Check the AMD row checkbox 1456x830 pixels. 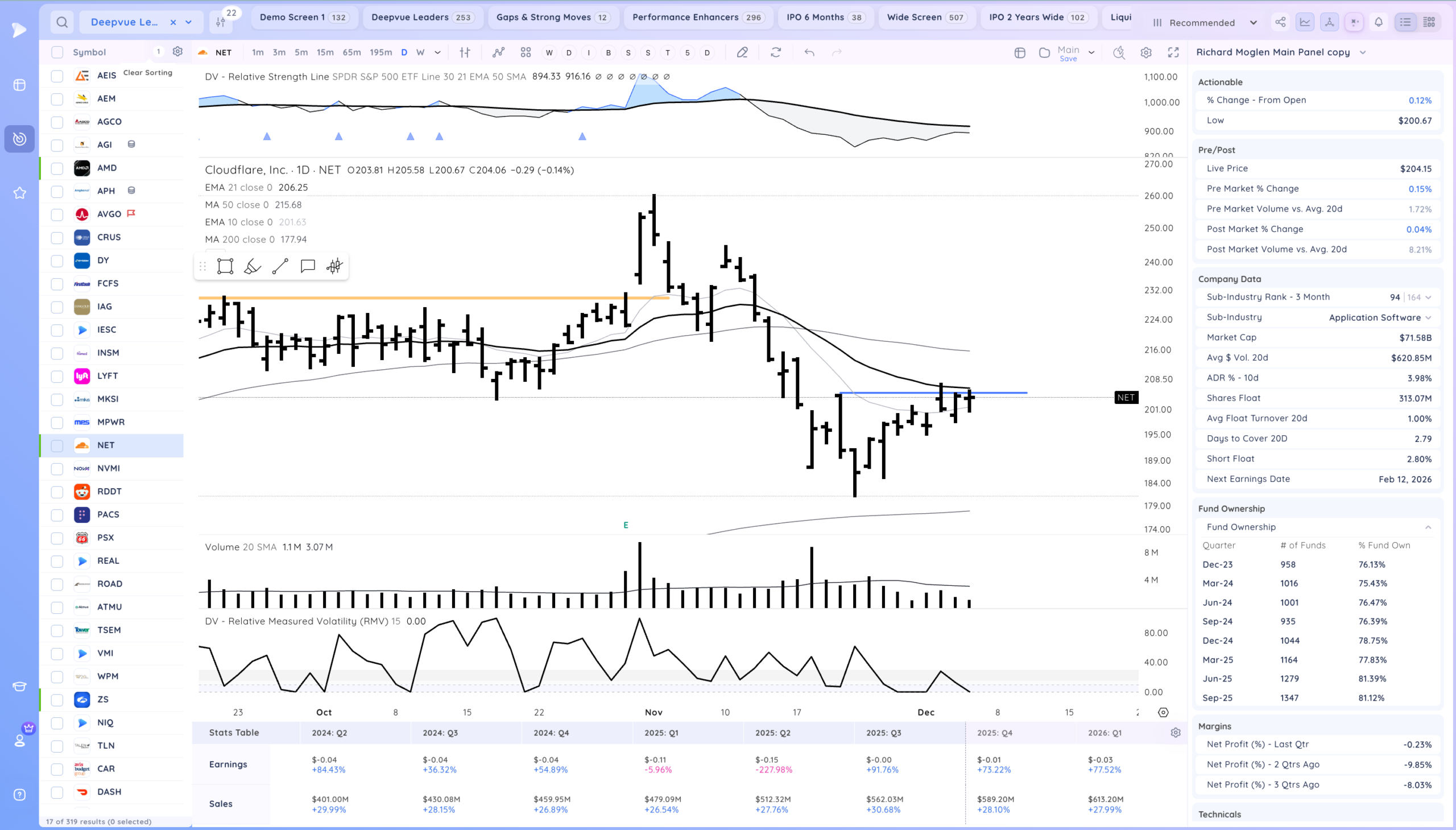(x=57, y=168)
